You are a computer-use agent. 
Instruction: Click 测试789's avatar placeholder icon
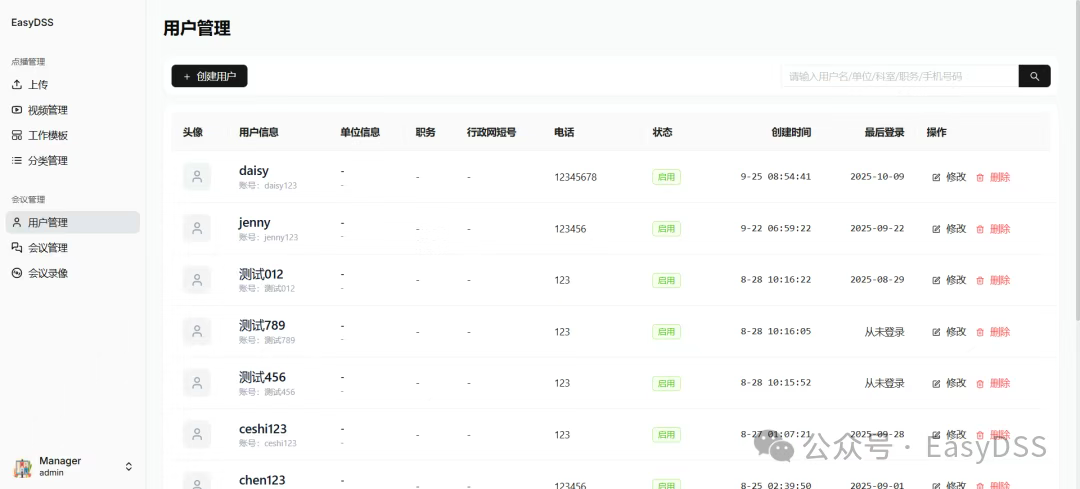[x=197, y=331]
